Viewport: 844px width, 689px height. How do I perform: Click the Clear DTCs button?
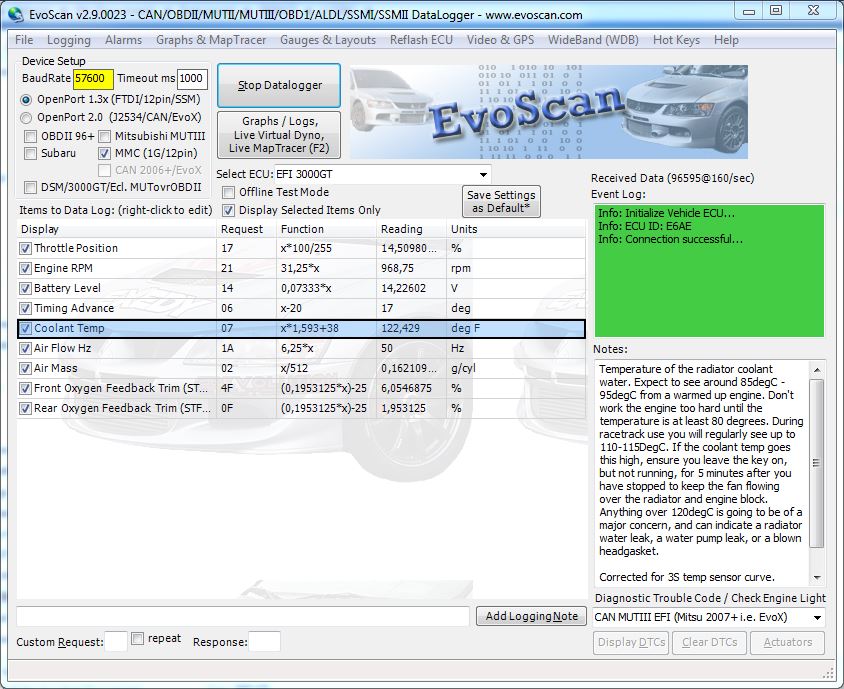[709, 642]
